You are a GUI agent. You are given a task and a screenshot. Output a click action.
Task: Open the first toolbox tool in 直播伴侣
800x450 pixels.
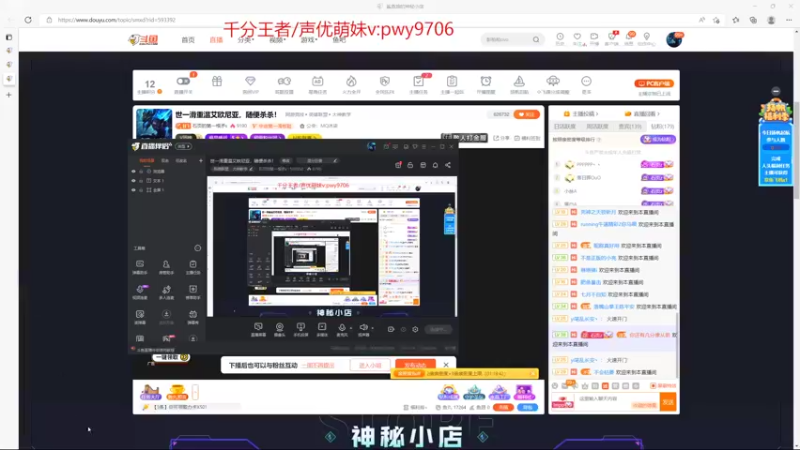pos(140,266)
